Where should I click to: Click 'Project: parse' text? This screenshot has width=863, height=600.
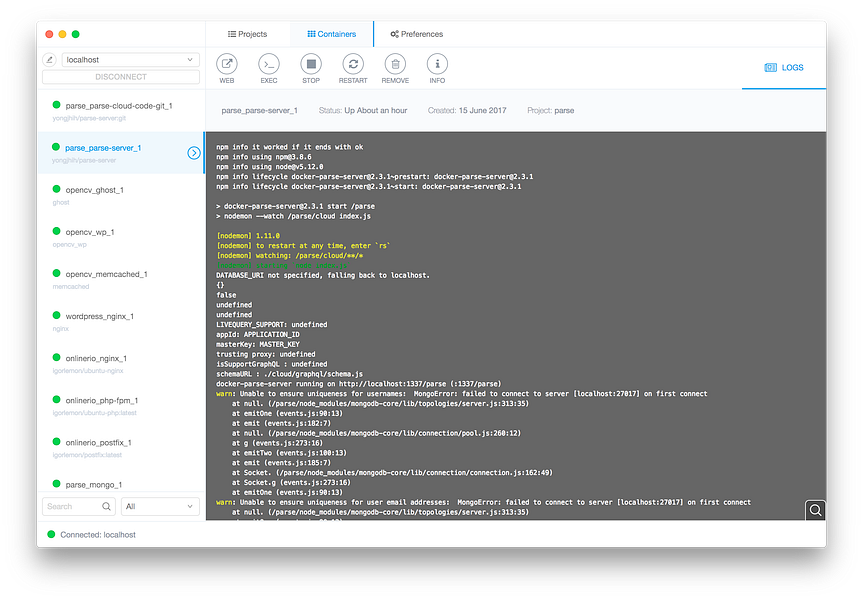pyautogui.click(x=550, y=111)
